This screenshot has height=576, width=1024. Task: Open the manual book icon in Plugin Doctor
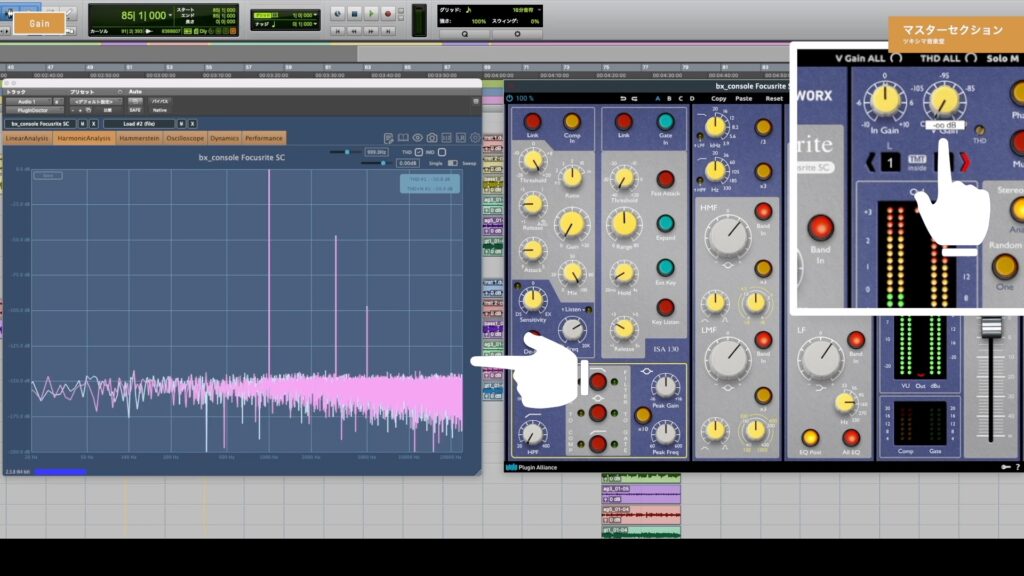403,138
